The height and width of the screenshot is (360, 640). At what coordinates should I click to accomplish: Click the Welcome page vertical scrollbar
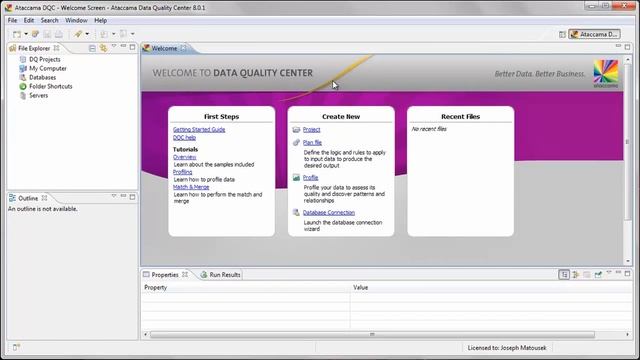point(628,141)
